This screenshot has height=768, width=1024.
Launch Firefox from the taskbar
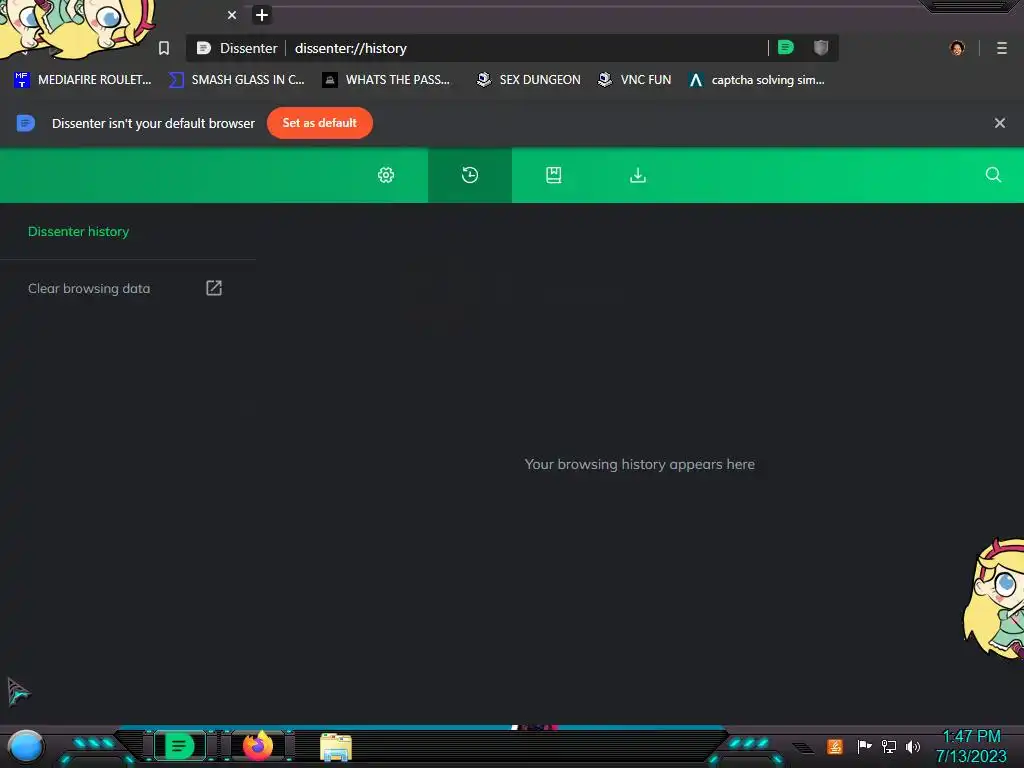click(258, 746)
